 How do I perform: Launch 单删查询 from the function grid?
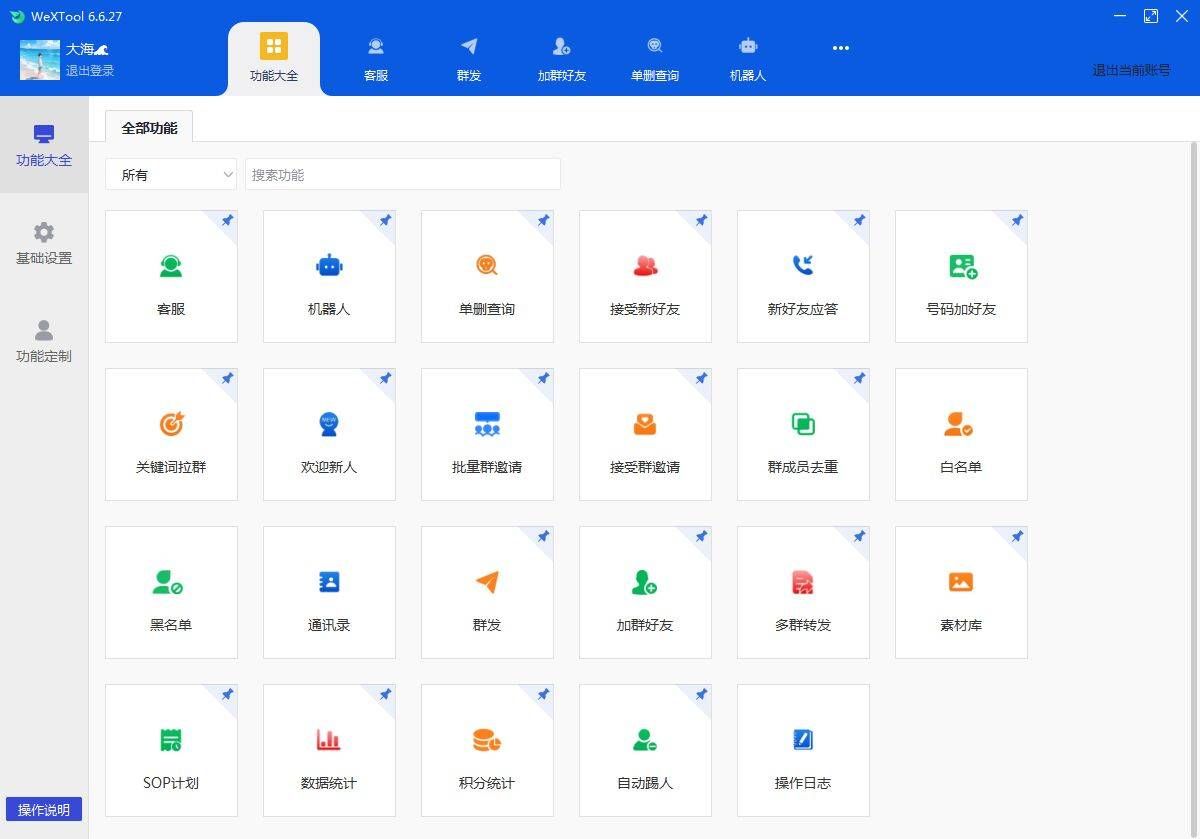(487, 277)
